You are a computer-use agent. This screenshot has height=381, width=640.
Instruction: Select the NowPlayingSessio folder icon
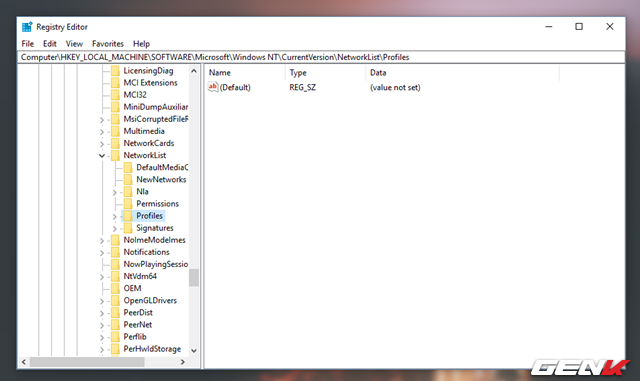(116, 264)
